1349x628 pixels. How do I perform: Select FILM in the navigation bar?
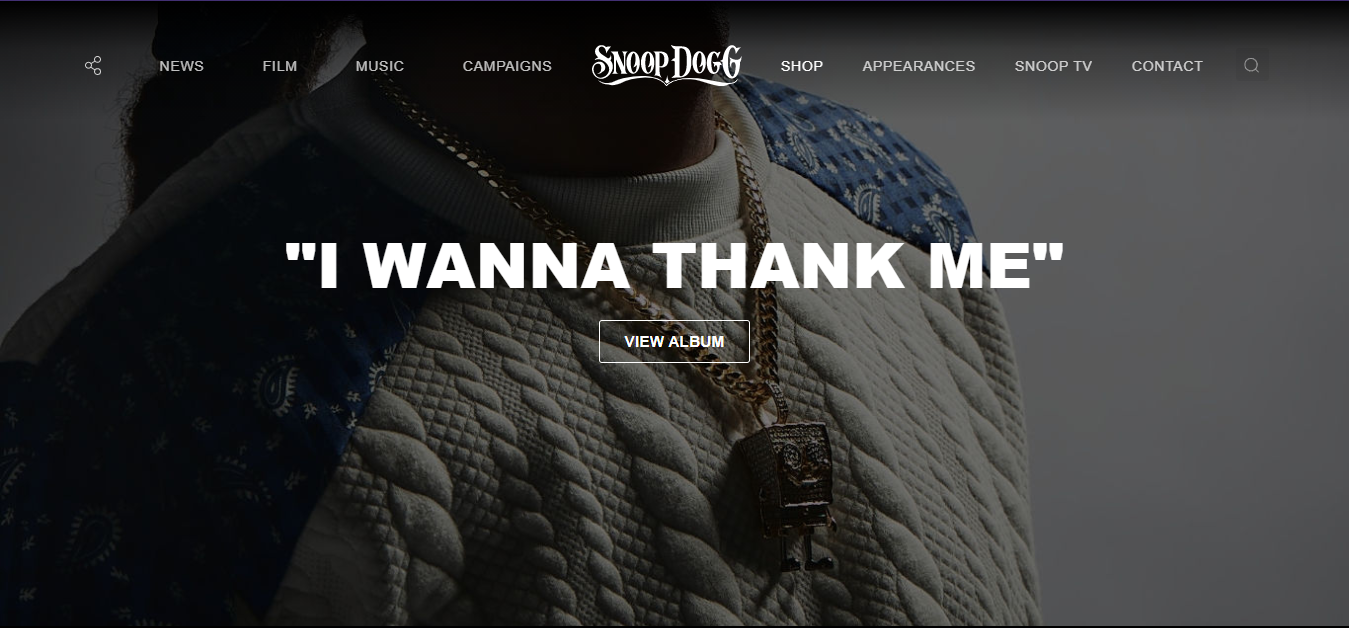(x=280, y=66)
